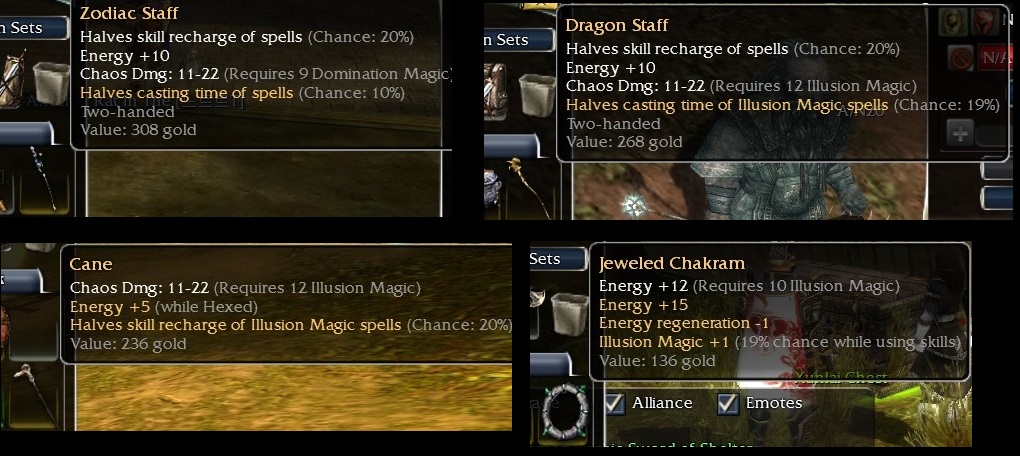Open the bag icon beside Zodiac Staff tooltip
This screenshot has width=1020, height=456.
coord(51,83)
